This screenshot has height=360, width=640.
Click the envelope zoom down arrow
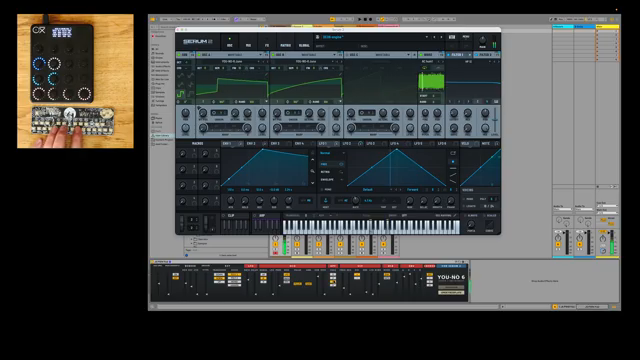(x=313, y=183)
